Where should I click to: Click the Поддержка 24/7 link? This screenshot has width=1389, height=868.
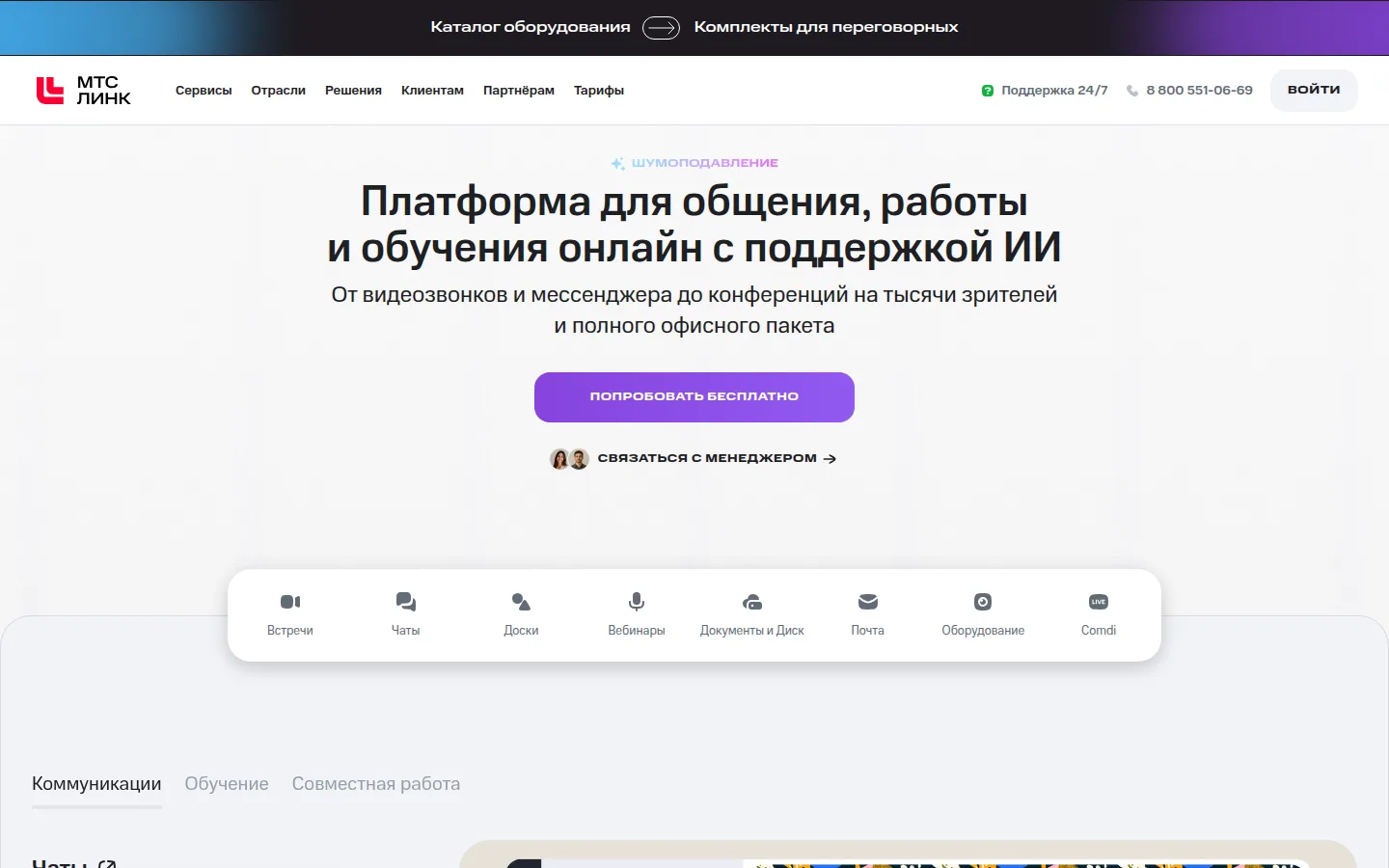1054,91
